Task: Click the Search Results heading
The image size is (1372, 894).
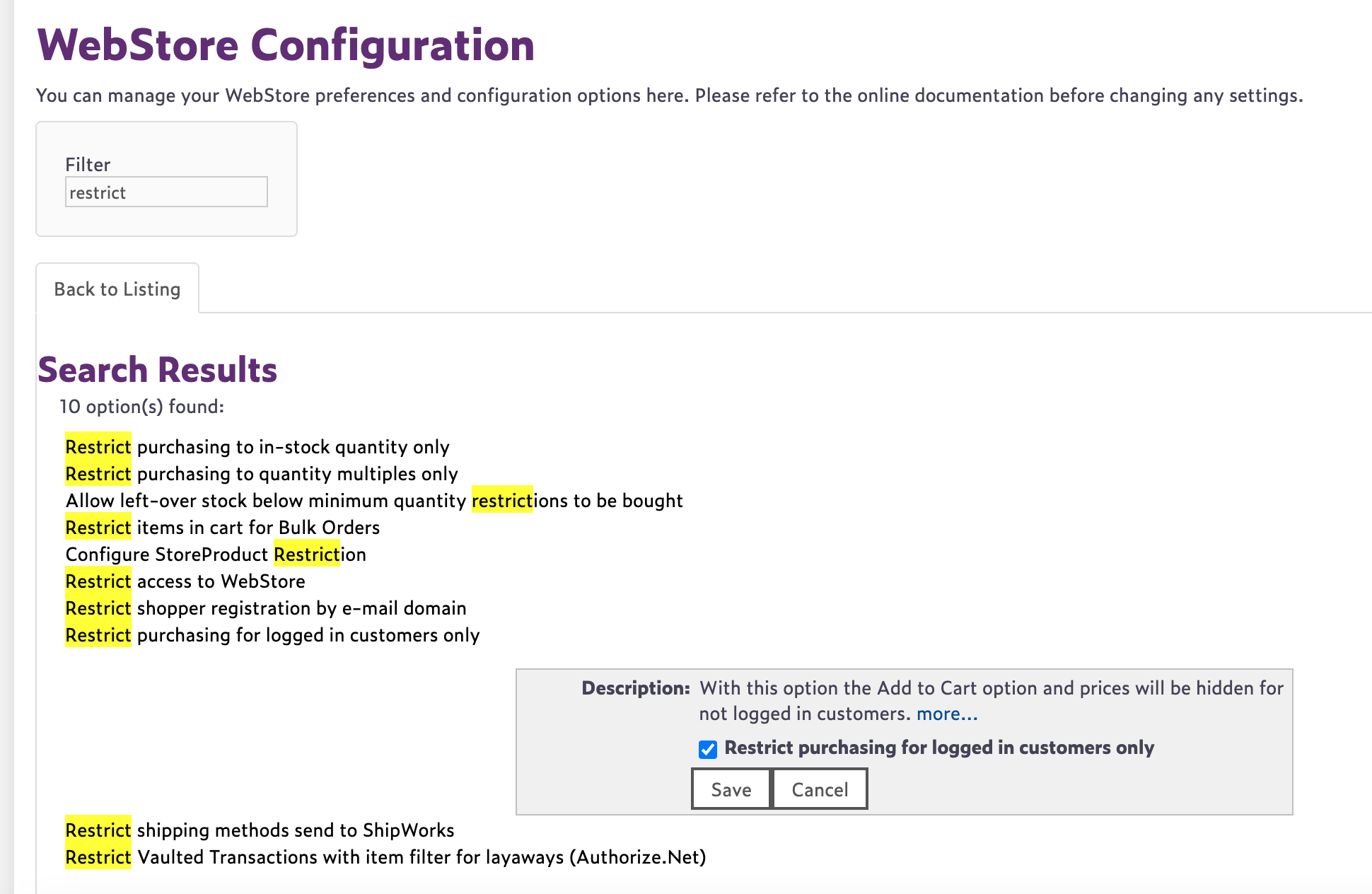Action: click(x=157, y=370)
